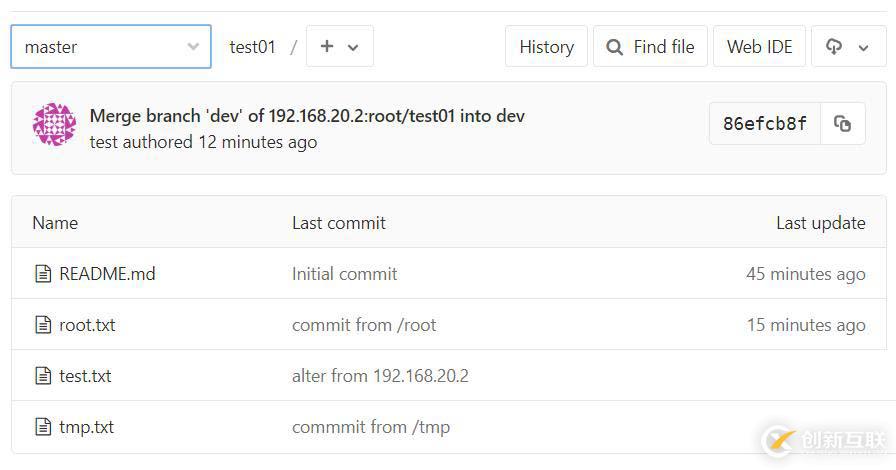Open the History button
Screen dimensions: 896x470
(x=546, y=47)
